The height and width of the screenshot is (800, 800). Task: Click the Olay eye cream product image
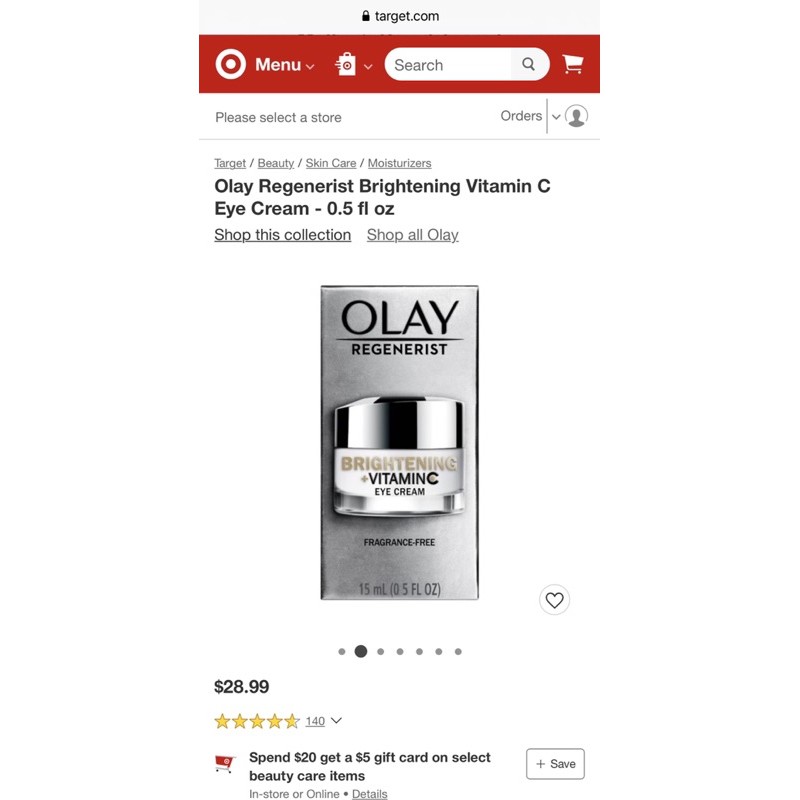pos(399,443)
